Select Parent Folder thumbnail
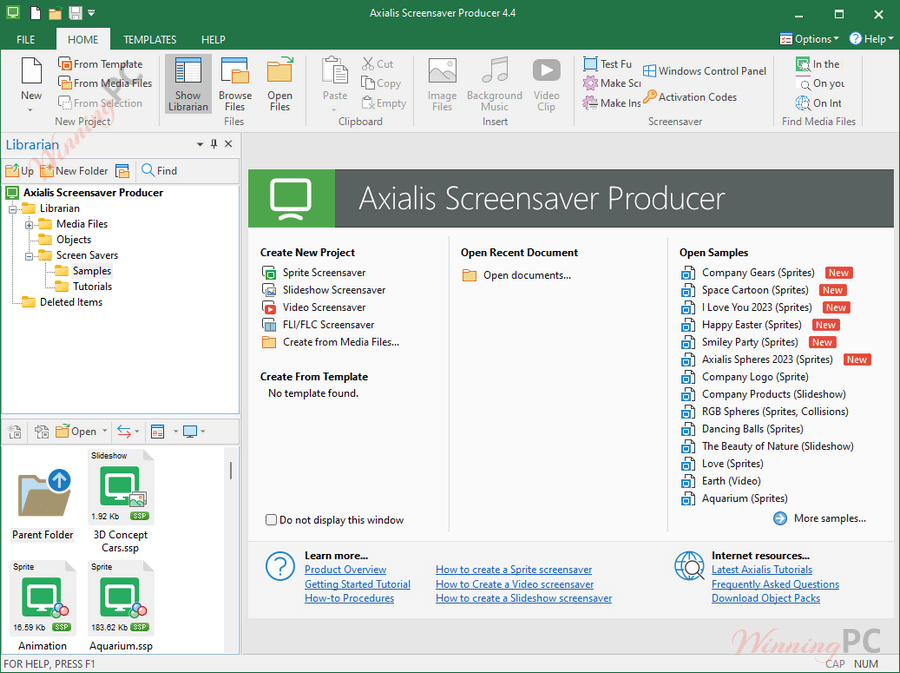This screenshot has height=673, width=900. pos(43,503)
